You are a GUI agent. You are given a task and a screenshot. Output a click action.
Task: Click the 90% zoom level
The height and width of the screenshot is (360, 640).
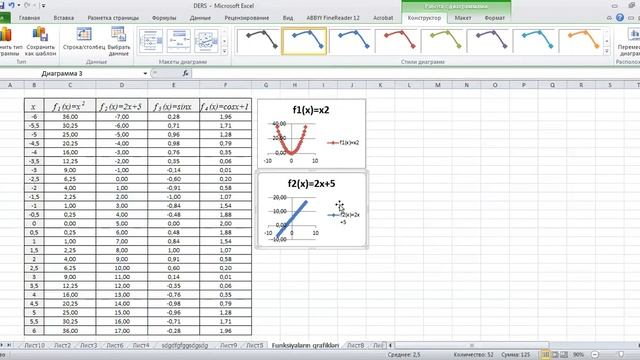click(x=578, y=355)
